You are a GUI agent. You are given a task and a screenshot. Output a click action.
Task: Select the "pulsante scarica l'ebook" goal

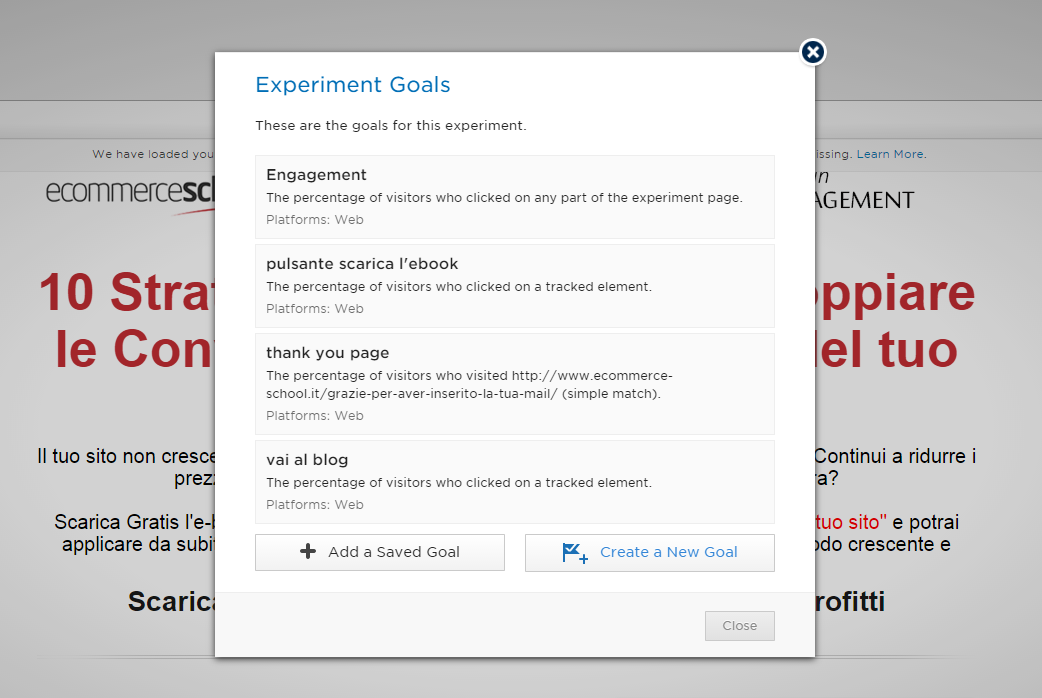click(x=362, y=264)
